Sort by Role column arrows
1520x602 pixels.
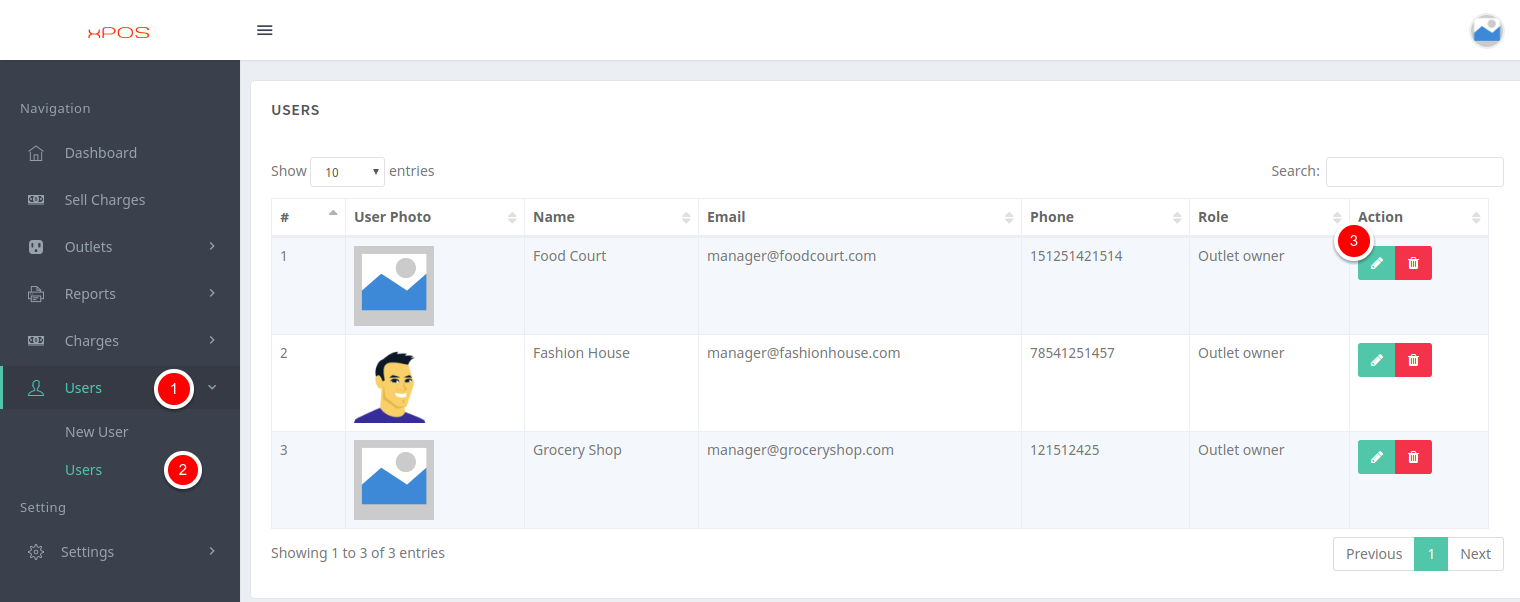pos(1337,217)
